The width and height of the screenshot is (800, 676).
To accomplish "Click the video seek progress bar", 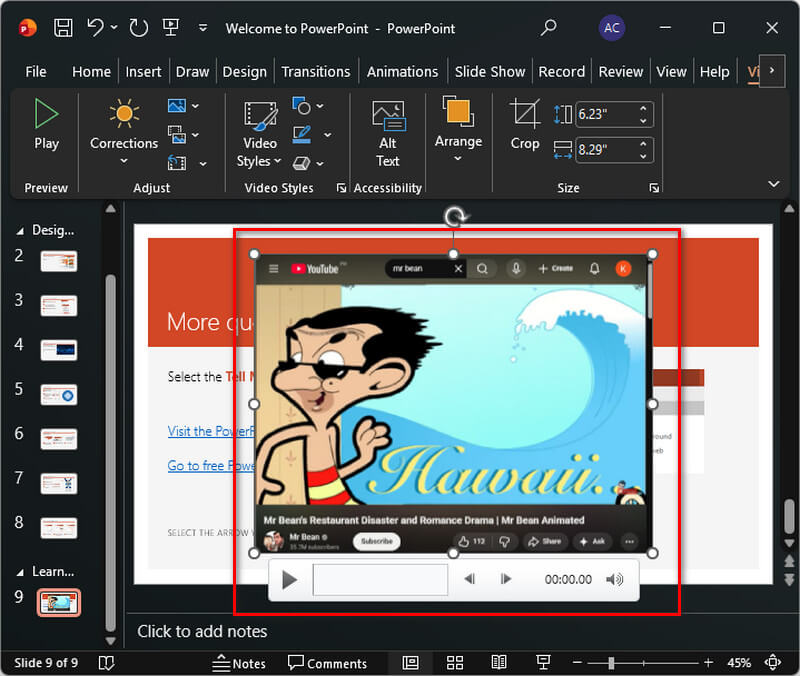I will tap(380, 580).
